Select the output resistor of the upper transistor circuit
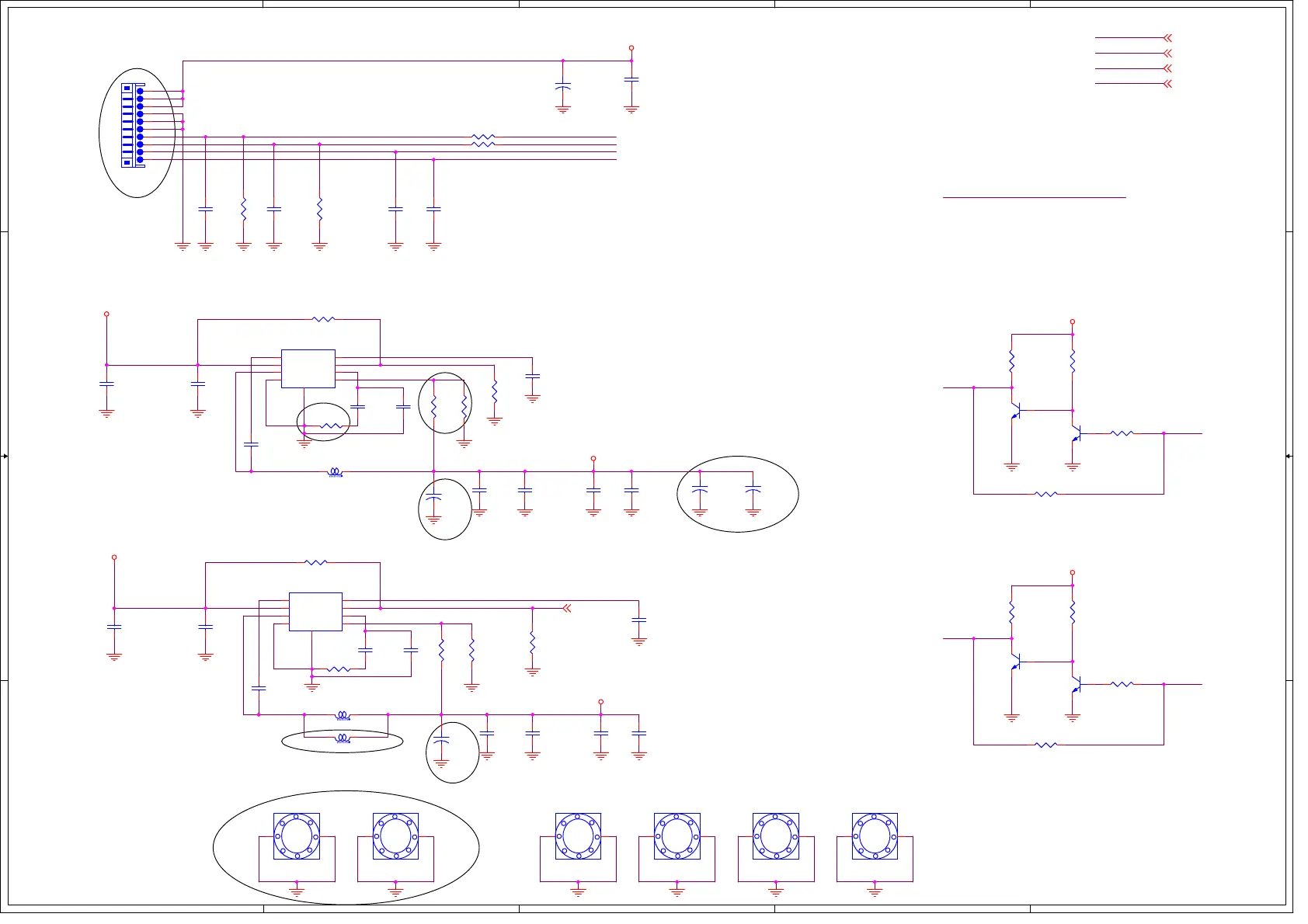 pyautogui.click(x=1122, y=433)
